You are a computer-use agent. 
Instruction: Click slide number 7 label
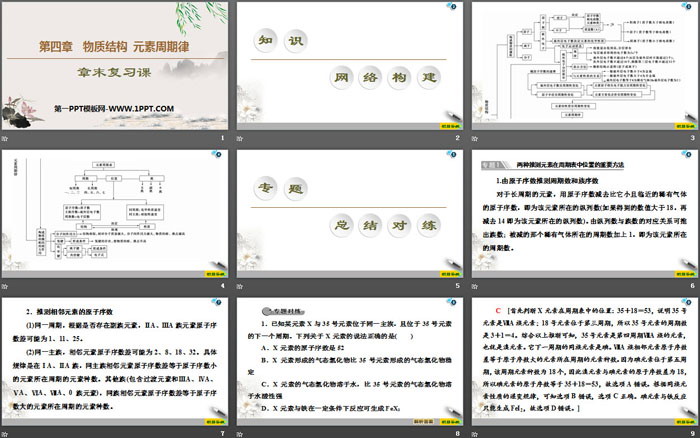tap(223, 434)
